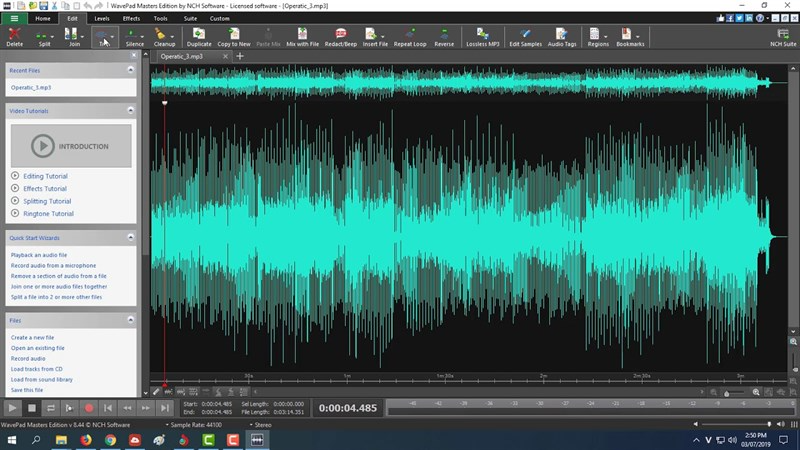Collapse the Quick Start Wizards panel

click(131, 237)
